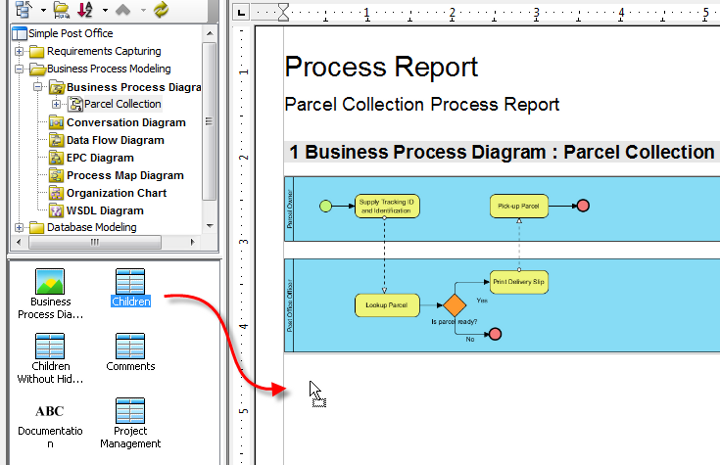Click horizontal scrollbar left arrow
Screen dimensions: 720x465
click(18, 242)
